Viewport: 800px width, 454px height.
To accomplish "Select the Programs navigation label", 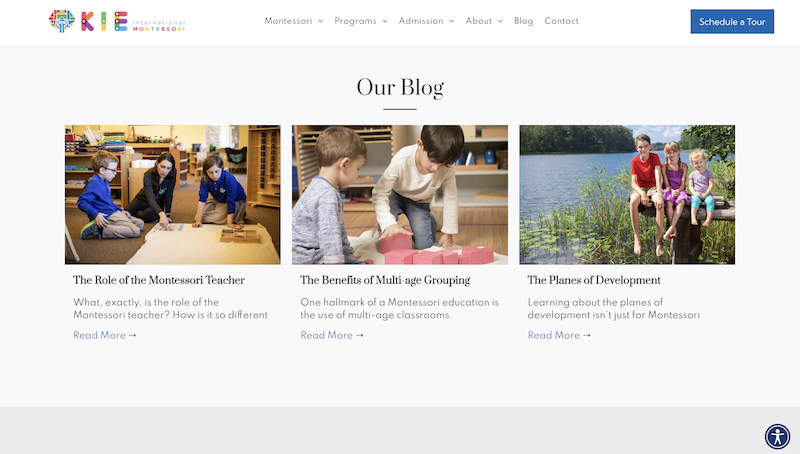I will (x=355, y=21).
